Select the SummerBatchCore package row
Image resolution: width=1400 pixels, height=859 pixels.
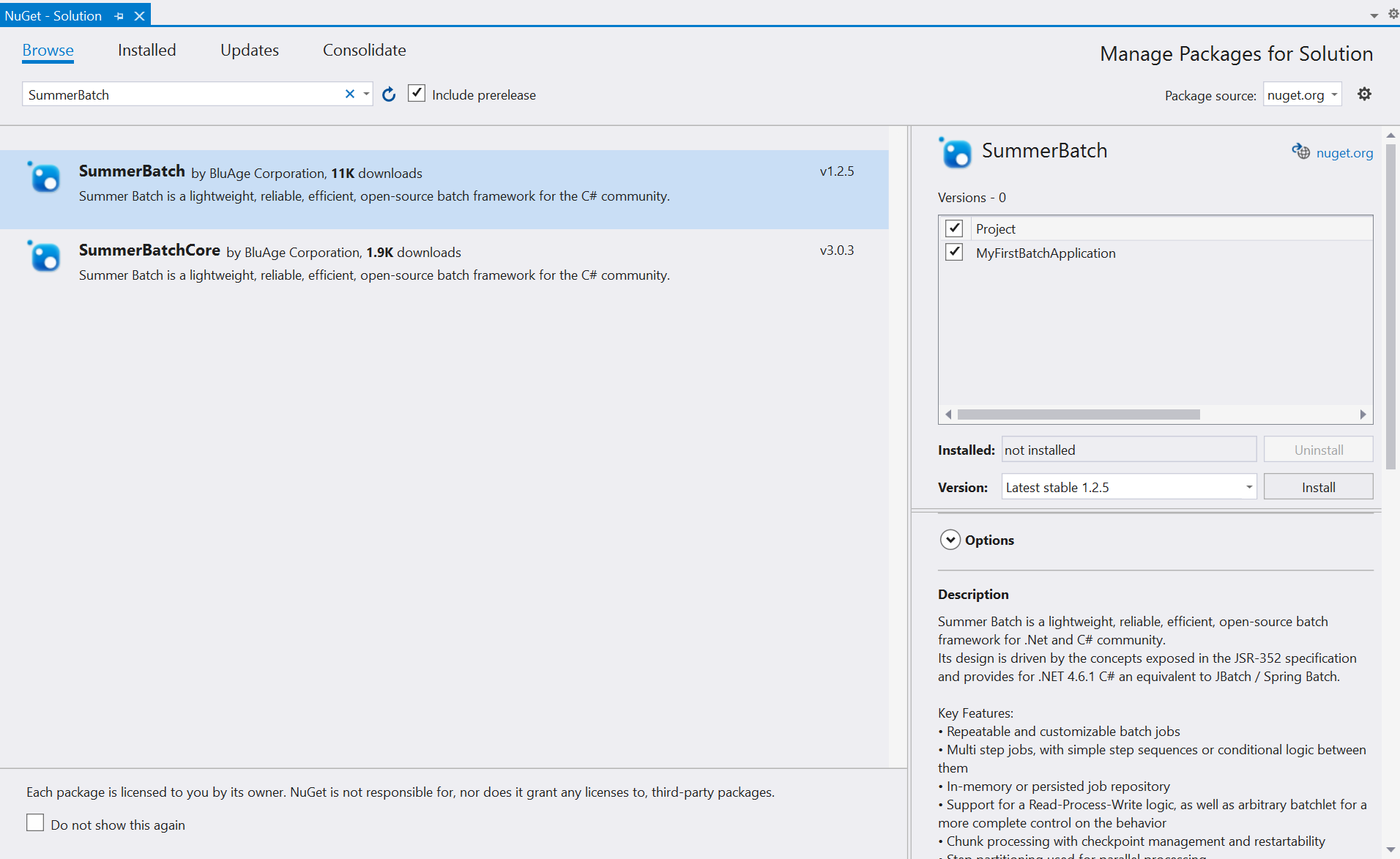[x=444, y=268]
